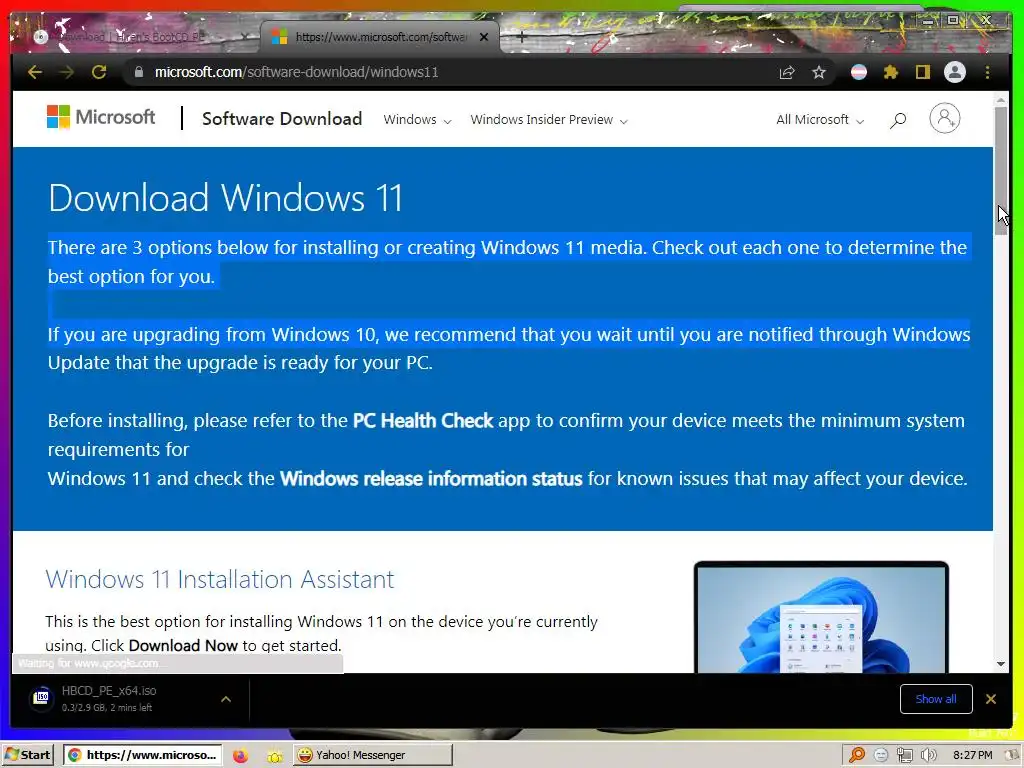Bookmark this page with the star icon

coord(819,72)
